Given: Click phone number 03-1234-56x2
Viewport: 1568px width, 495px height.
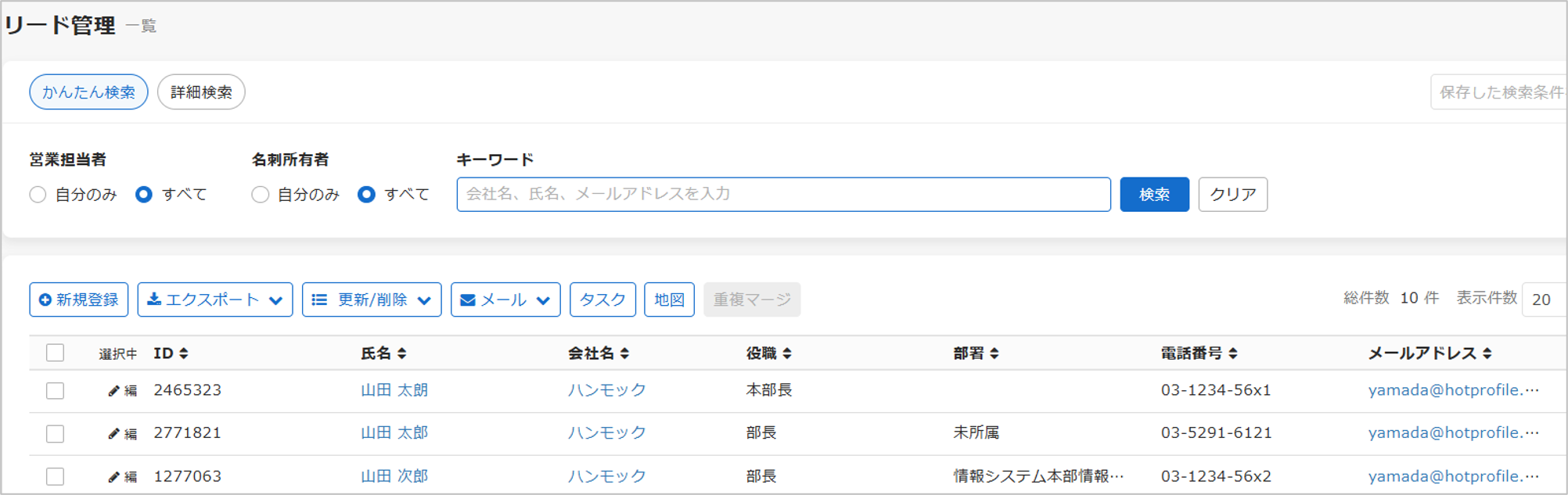Looking at the screenshot, I should point(1216,476).
